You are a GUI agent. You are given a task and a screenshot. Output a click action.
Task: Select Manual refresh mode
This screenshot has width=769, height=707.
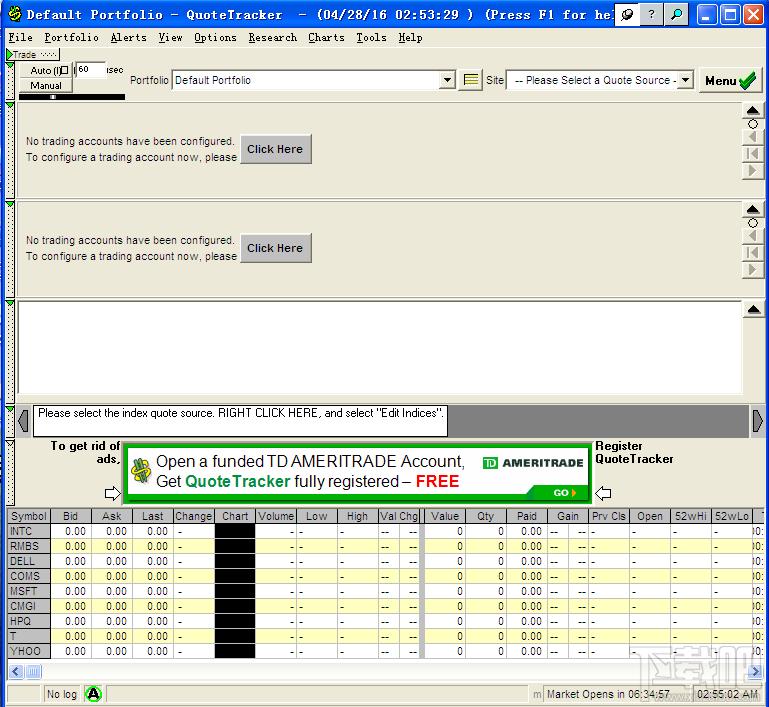46,85
